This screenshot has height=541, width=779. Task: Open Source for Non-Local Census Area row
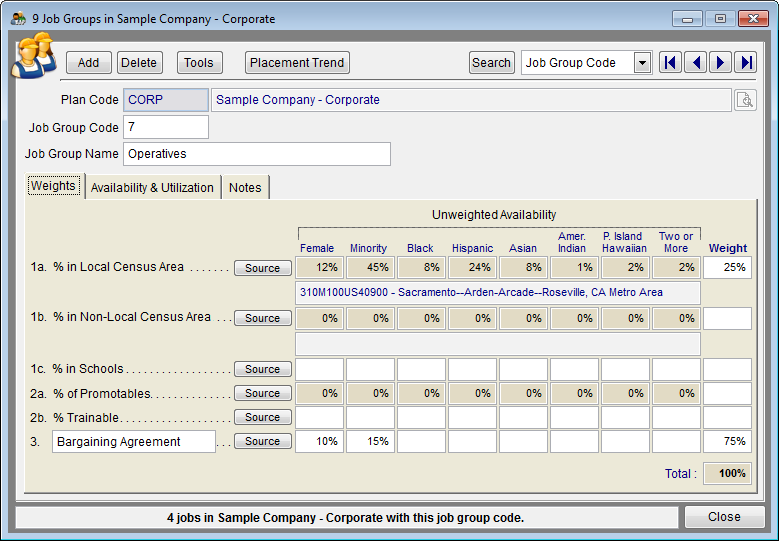(x=262, y=318)
